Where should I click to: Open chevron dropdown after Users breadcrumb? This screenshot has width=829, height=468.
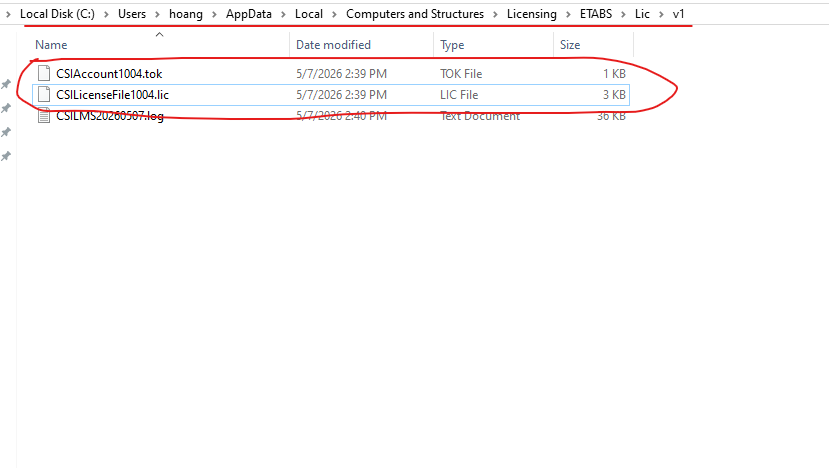pyautogui.click(x=157, y=14)
